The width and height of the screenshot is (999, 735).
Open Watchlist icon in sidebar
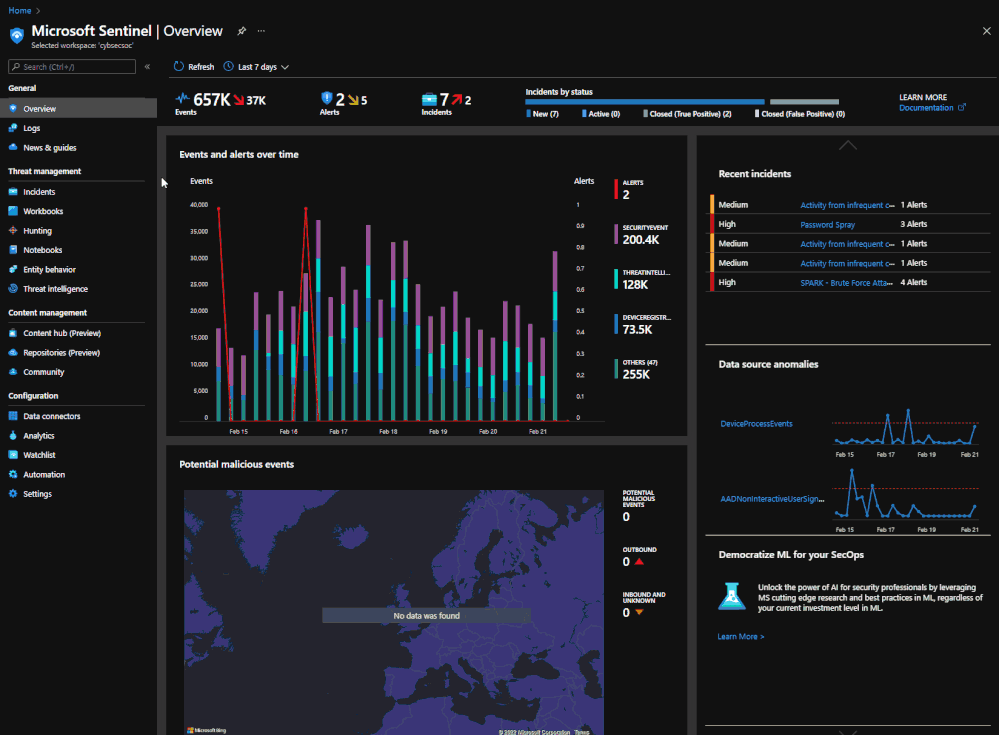click(x=13, y=455)
